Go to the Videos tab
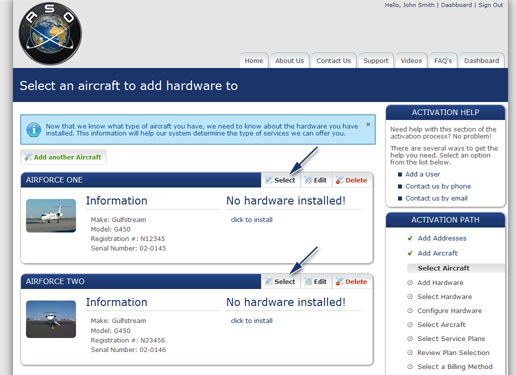The width and height of the screenshot is (516, 375). click(x=411, y=61)
